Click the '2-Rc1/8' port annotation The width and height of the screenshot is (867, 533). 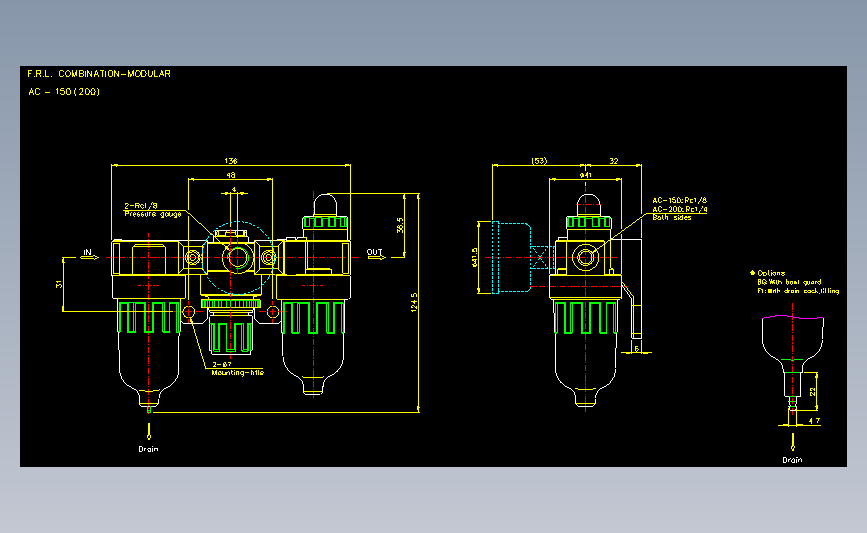(140, 206)
